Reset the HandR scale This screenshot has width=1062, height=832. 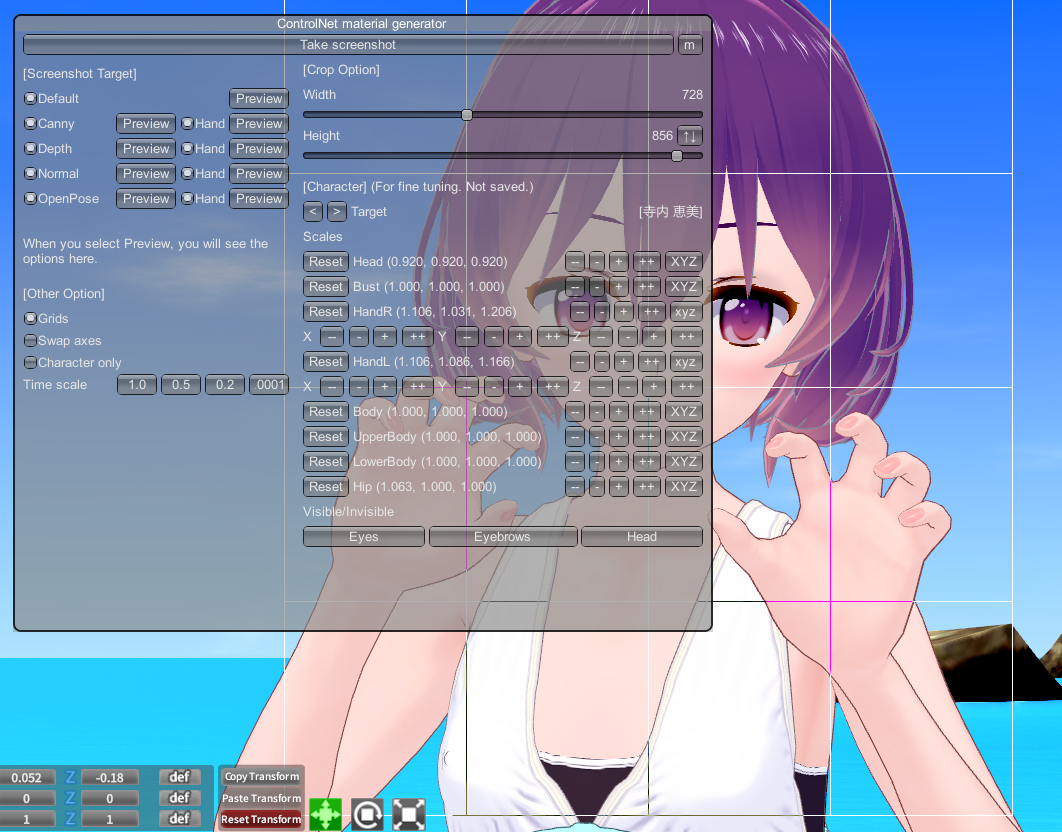coord(326,312)
